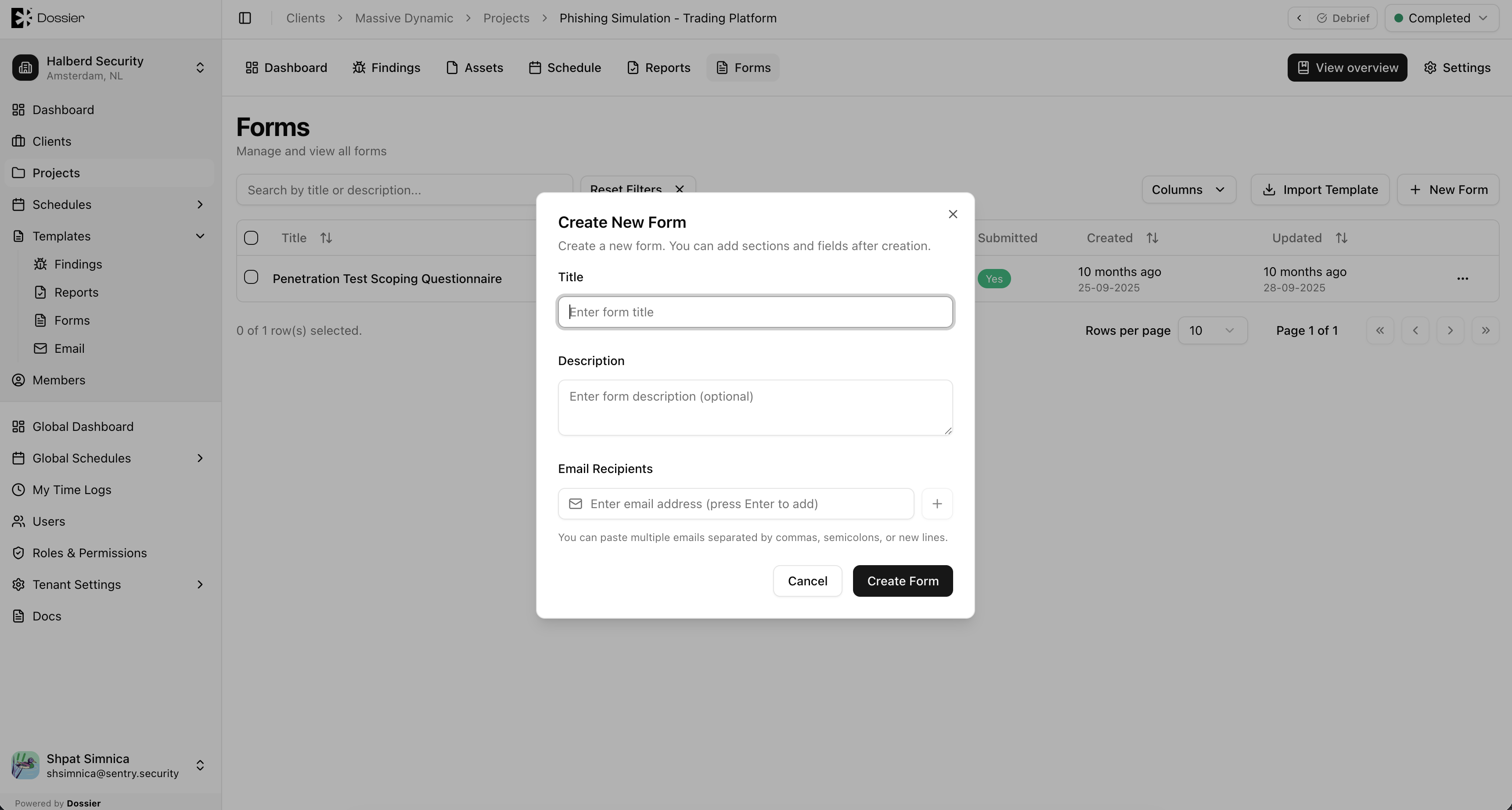The height and width of the screenshot is (810, 1512).
Task: Sort by Updated column arrows
Action: click(1341, 237)
